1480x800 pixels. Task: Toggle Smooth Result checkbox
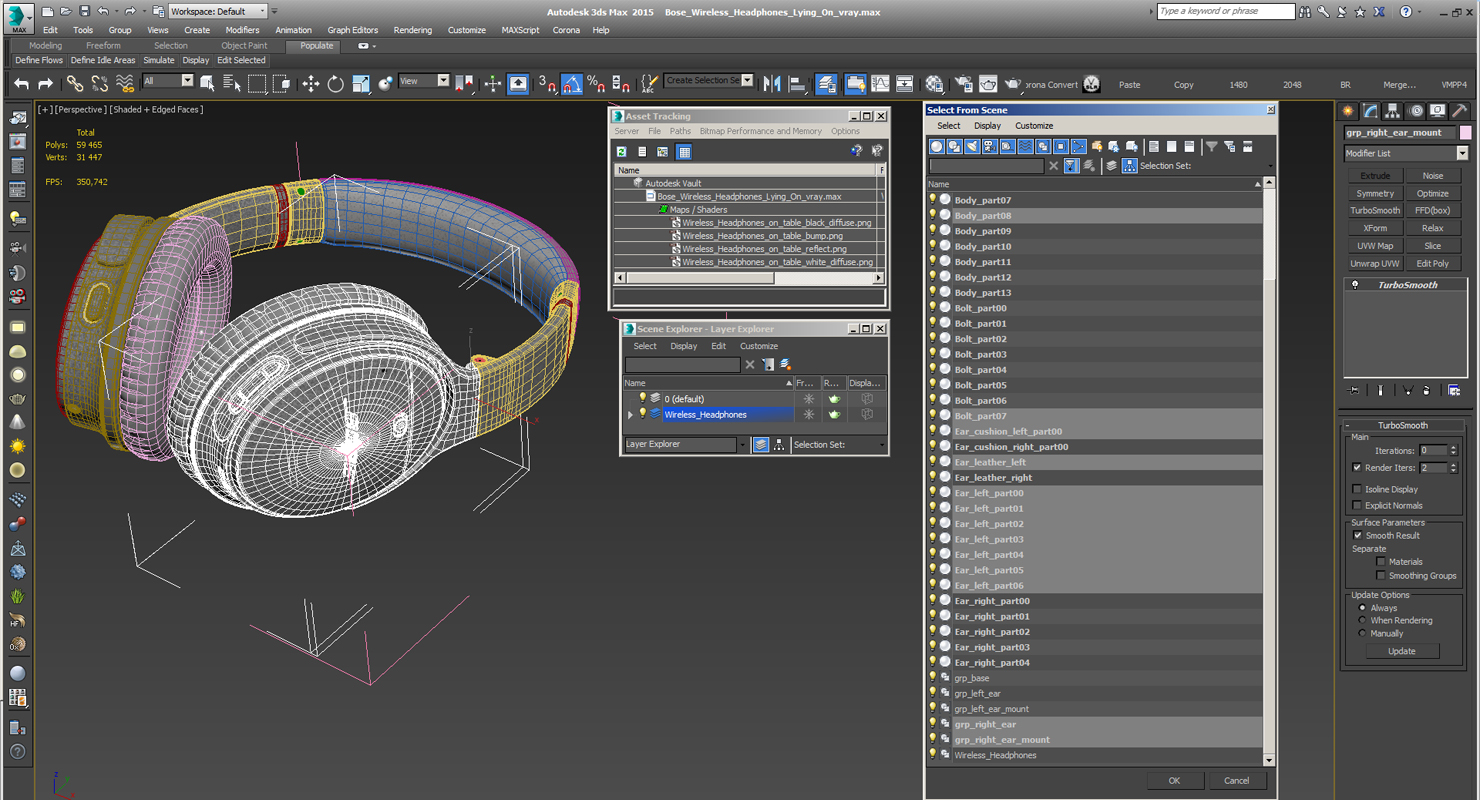(x=1357, y=535)
